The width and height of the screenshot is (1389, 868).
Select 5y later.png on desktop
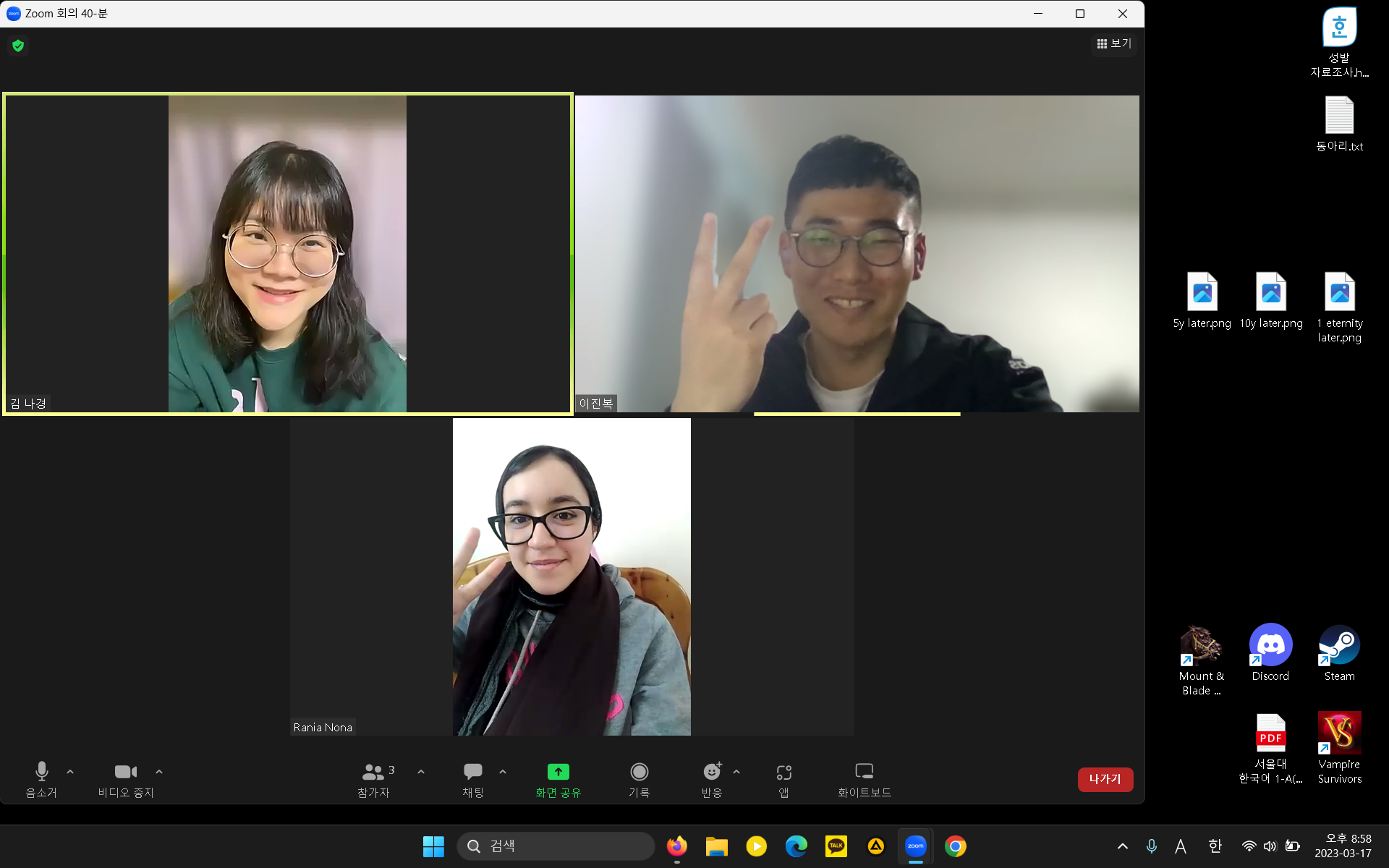click(x=1202, y=300)
